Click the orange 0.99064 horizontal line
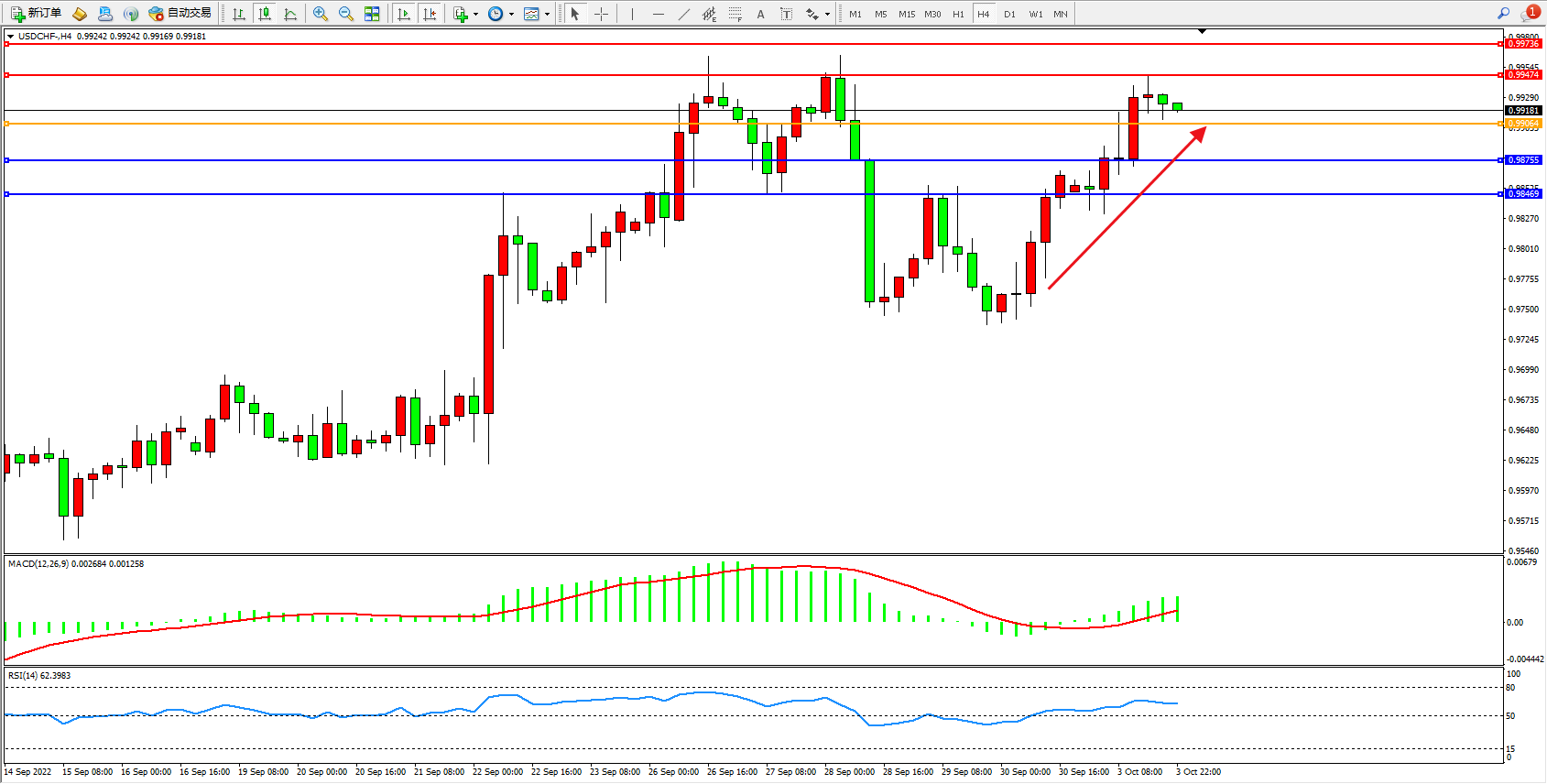1547x784 pixels. click(x=366, y=123)
